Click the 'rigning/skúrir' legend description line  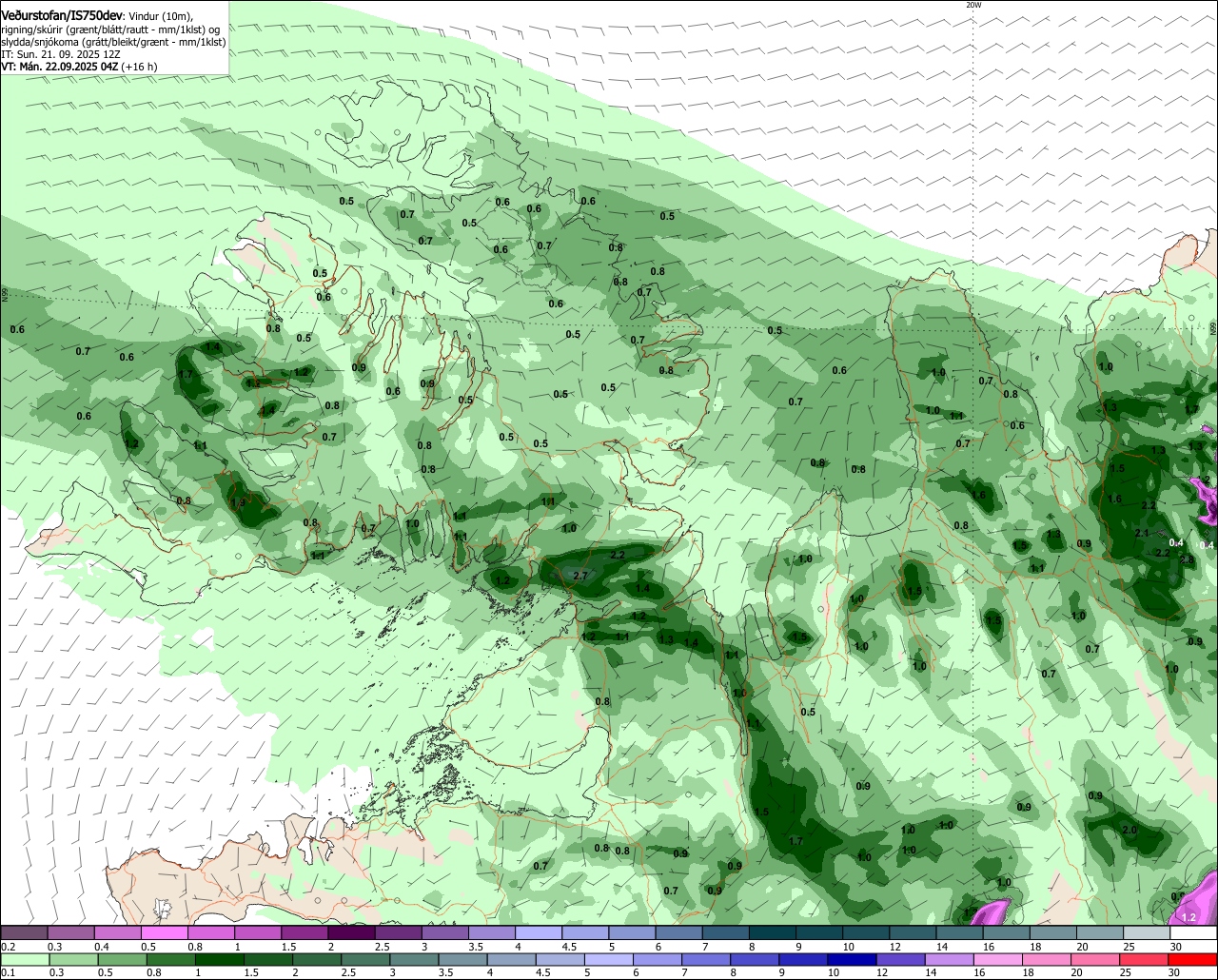(x=109, y=29)
